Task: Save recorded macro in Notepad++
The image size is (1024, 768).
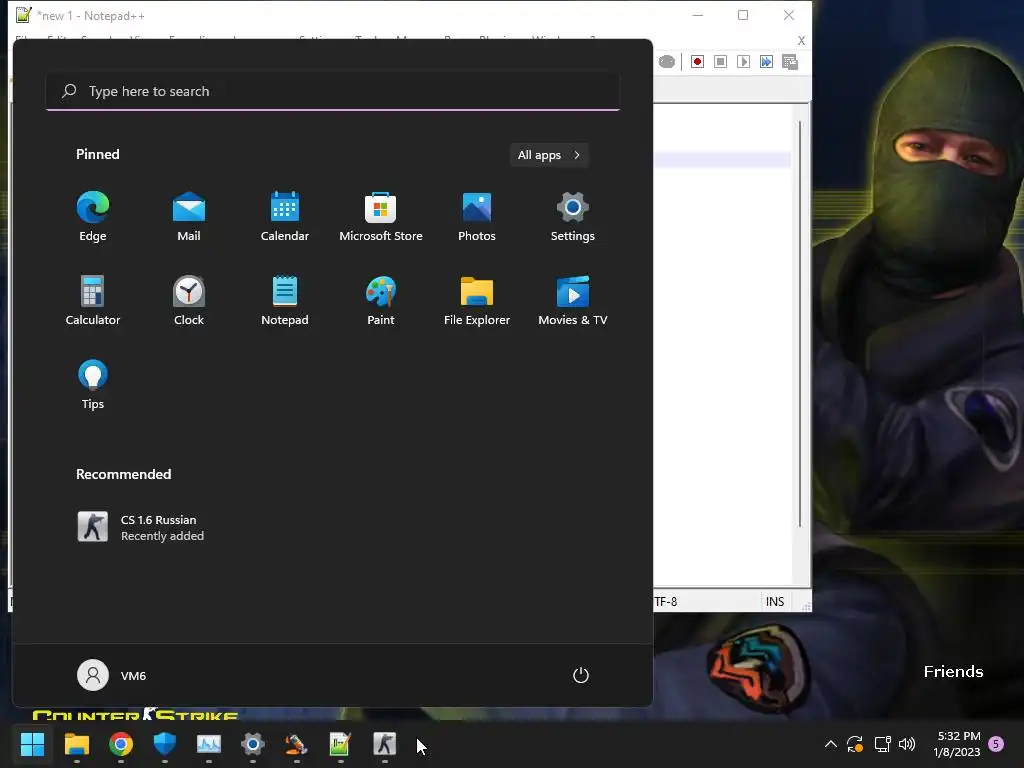Action: [790, 62]
